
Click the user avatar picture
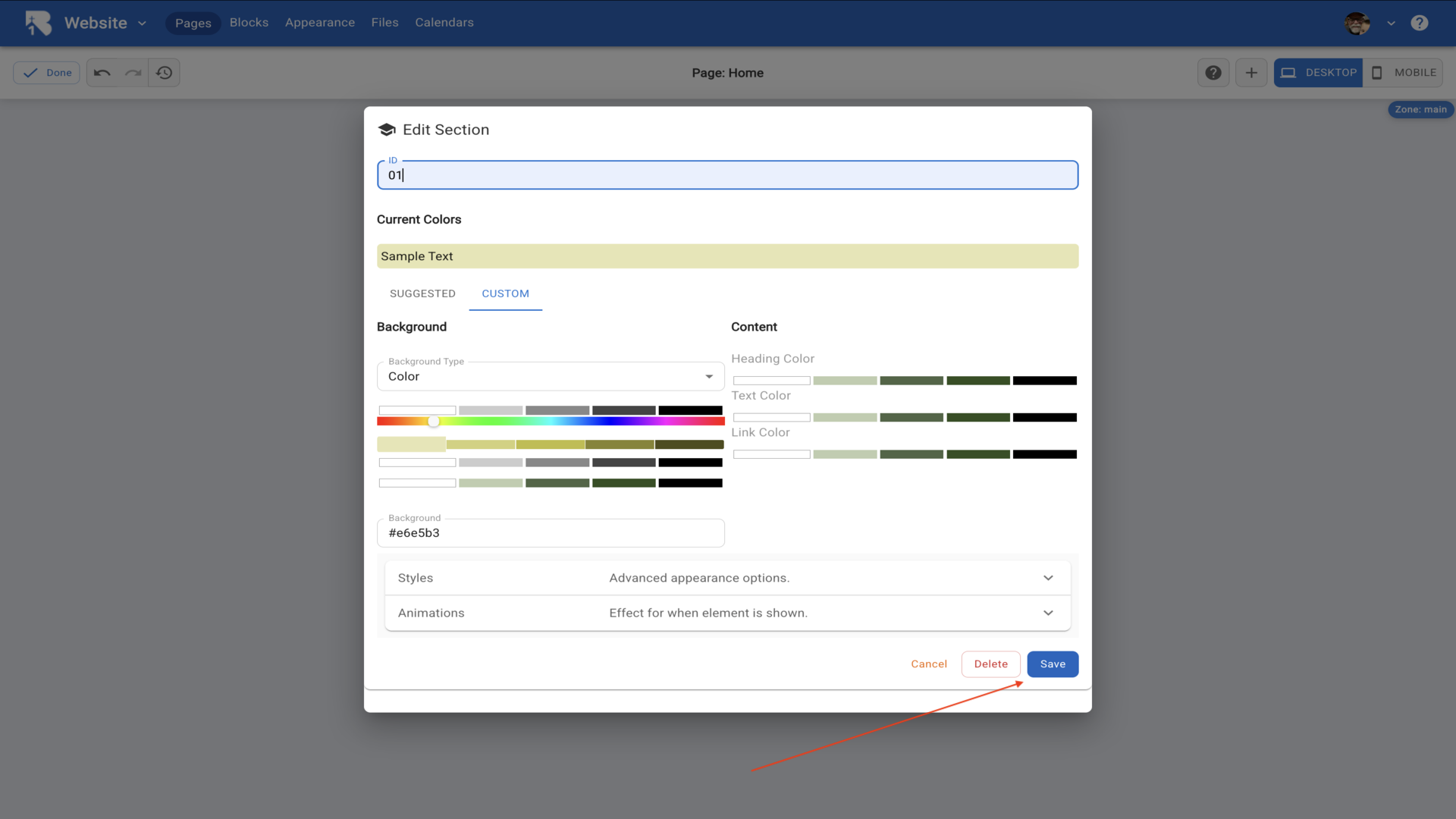click(x=1357, y=23)
